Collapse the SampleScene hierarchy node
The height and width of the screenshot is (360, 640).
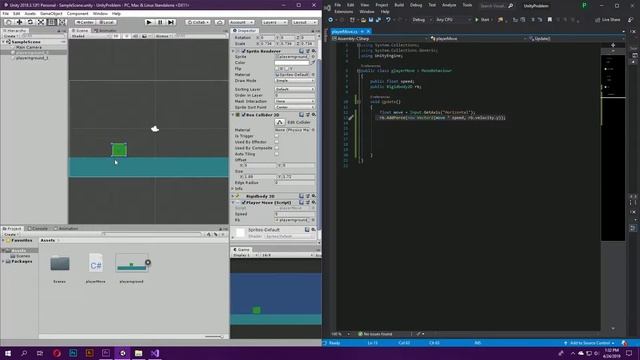4,42
